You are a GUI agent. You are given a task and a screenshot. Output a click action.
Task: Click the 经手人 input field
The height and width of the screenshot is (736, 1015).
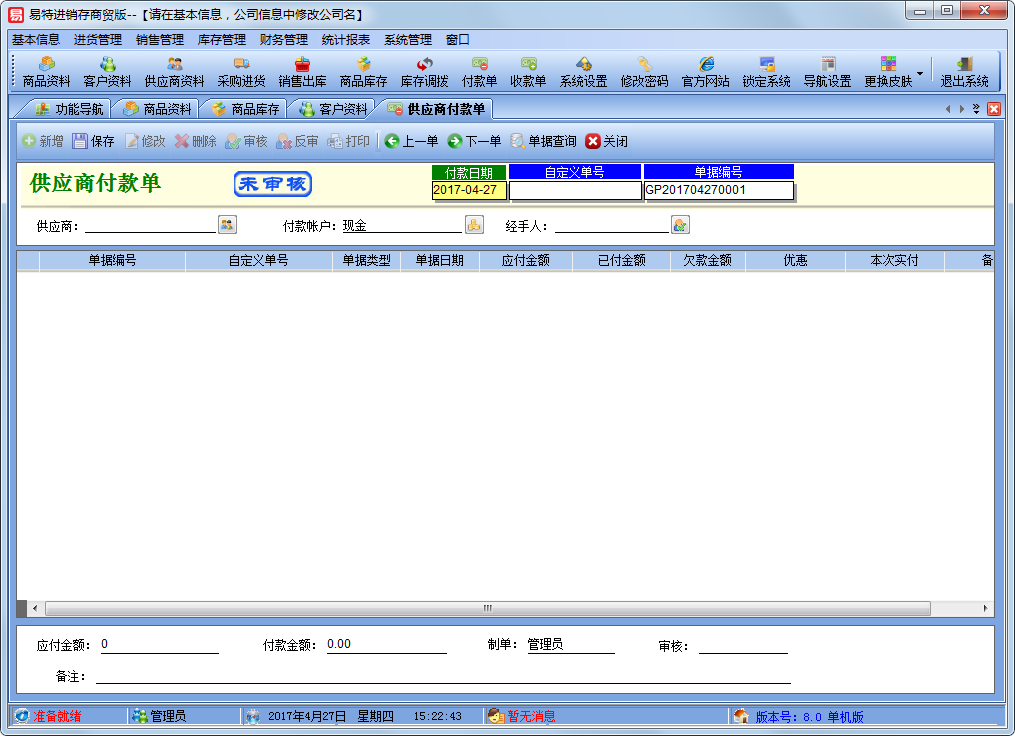tap(612, 225)
